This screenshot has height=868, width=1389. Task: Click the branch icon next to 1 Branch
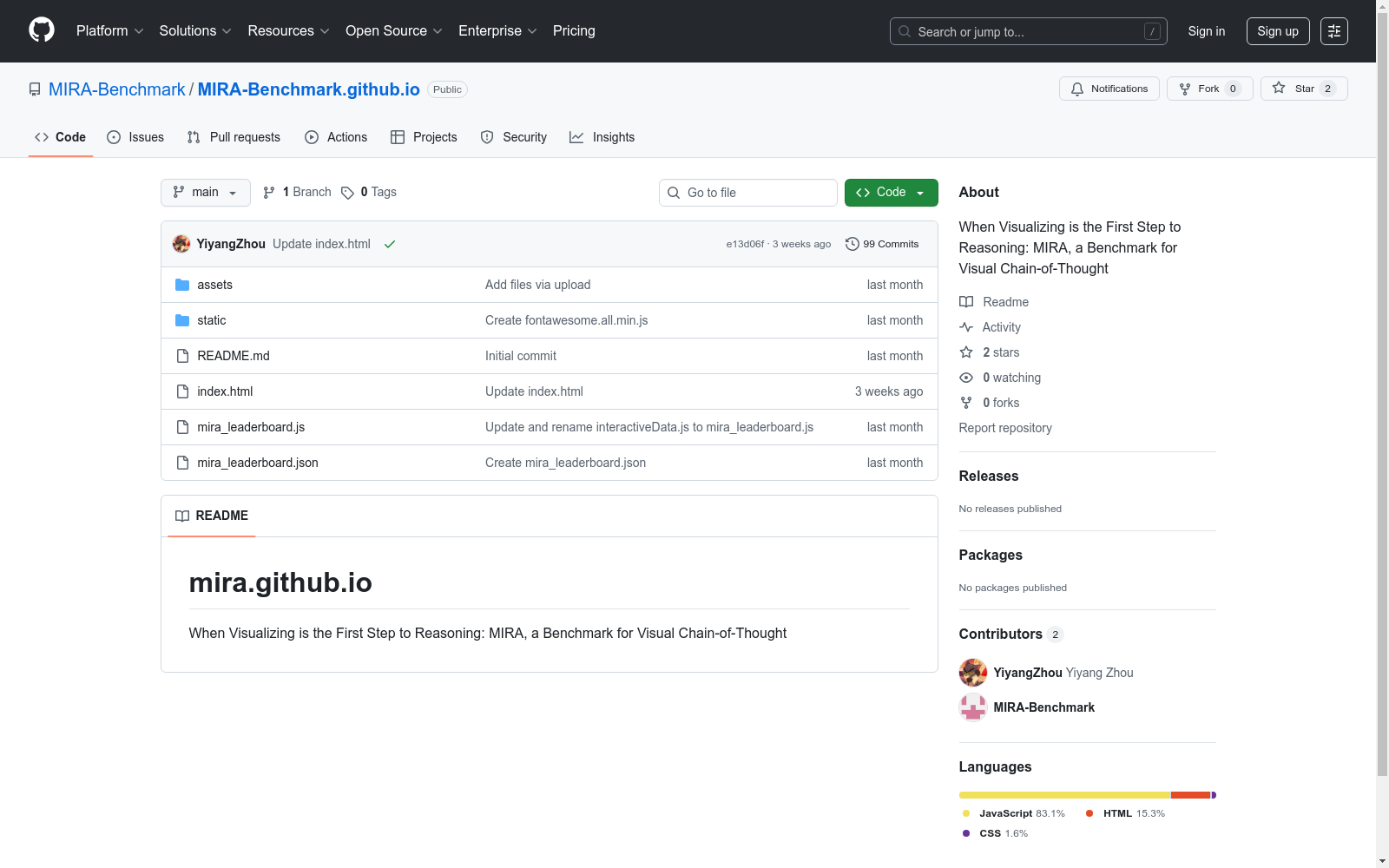tap(269, 193)
